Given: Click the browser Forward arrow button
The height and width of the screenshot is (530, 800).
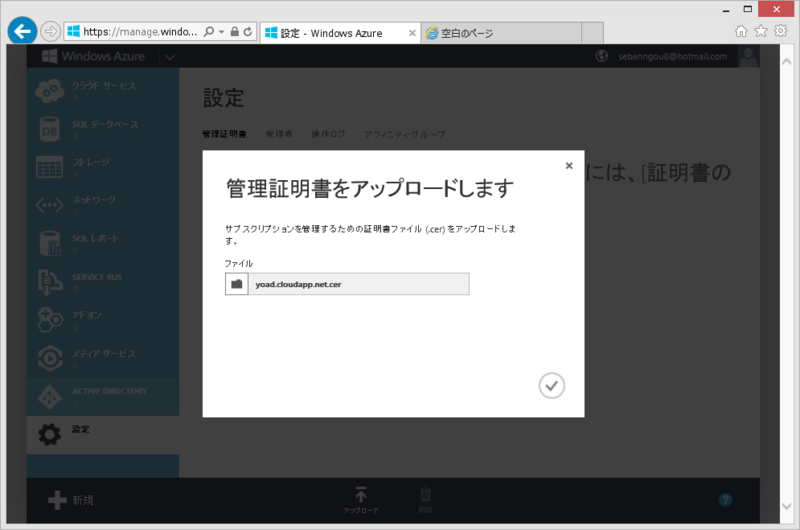Looking at the screenshot, I should pyautogui.click(x=50, y=32).
